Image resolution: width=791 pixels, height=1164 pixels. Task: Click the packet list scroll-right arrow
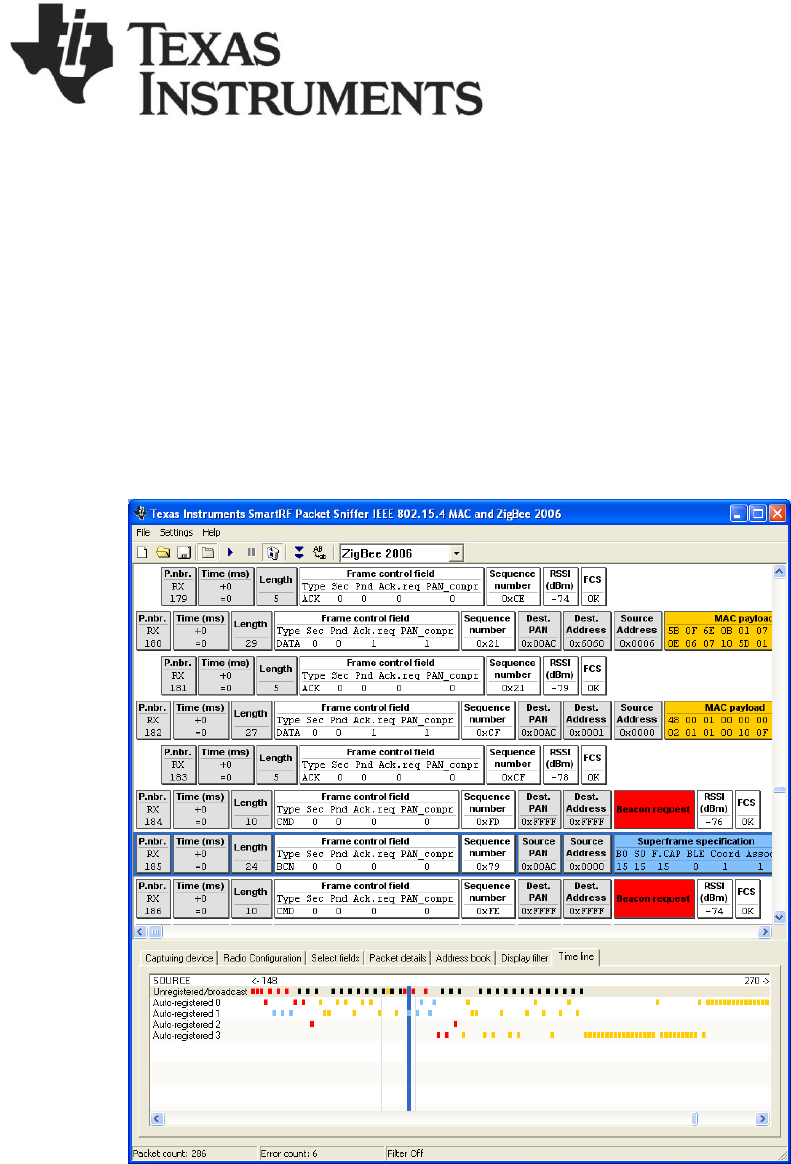tap(765, 932)
